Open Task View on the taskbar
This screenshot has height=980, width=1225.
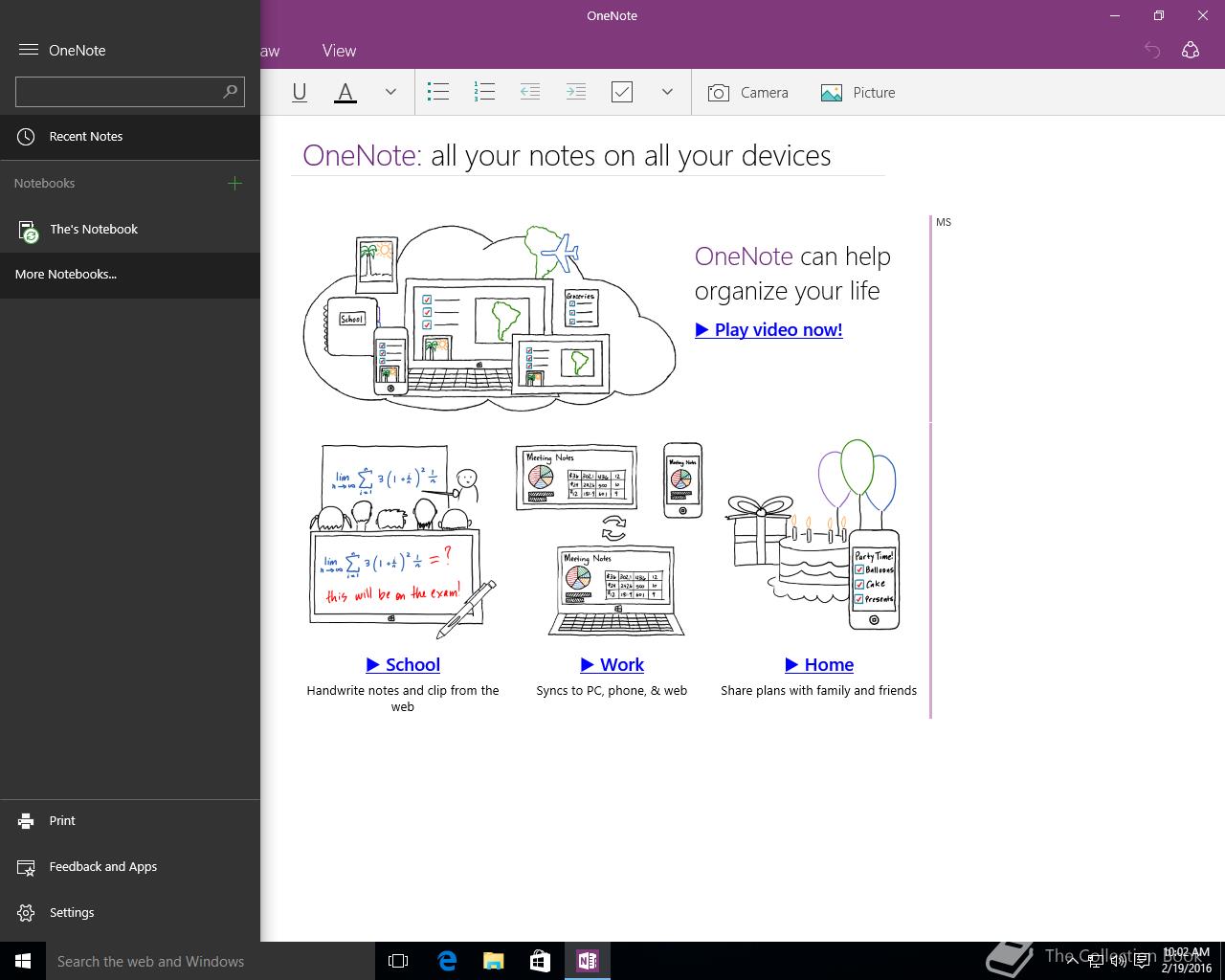point(398,961)
